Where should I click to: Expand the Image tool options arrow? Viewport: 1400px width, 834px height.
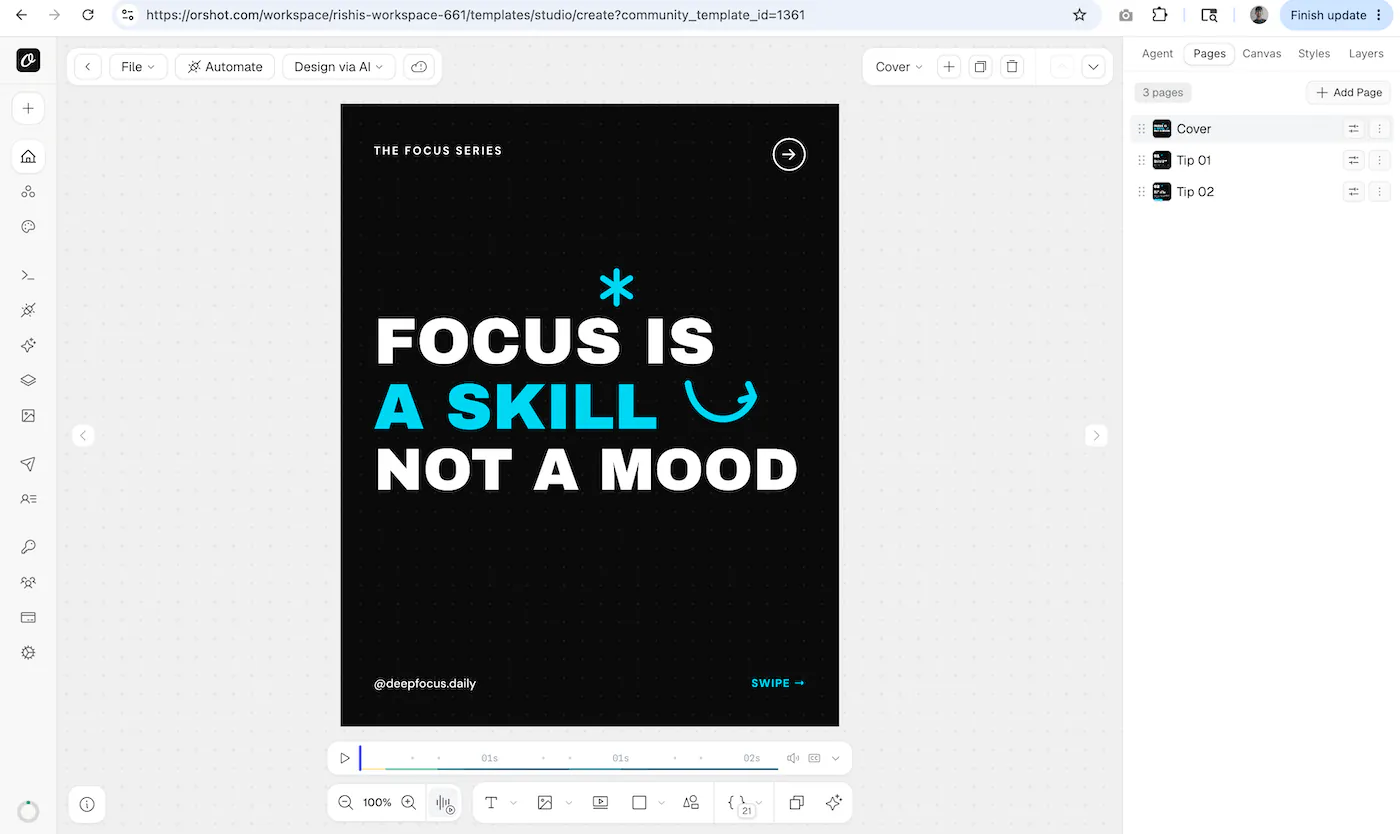(569, 803)
